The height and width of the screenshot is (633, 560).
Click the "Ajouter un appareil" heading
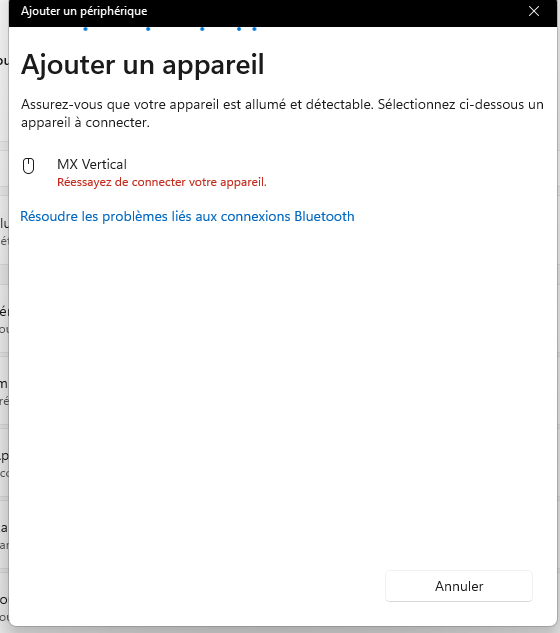(x=143, y=65)
